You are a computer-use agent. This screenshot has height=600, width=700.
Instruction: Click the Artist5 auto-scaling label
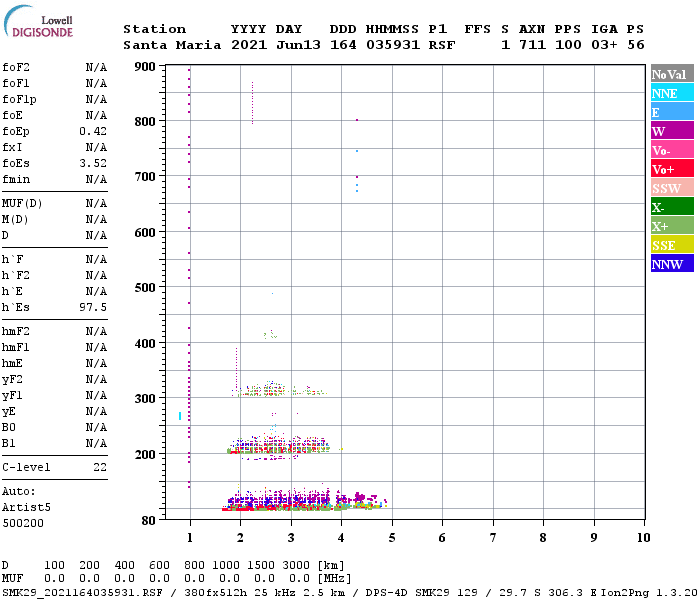(26, 507)
